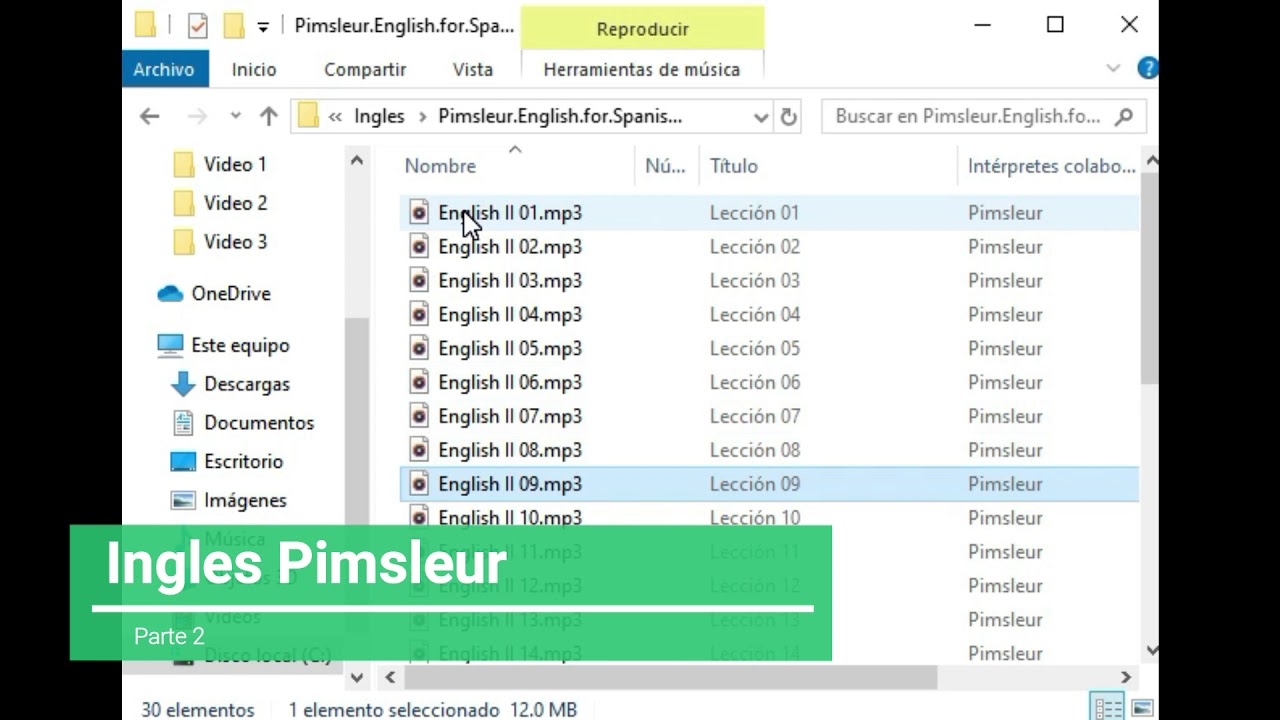
Task: Click the title Lección 08
Action: pos(755,451)
